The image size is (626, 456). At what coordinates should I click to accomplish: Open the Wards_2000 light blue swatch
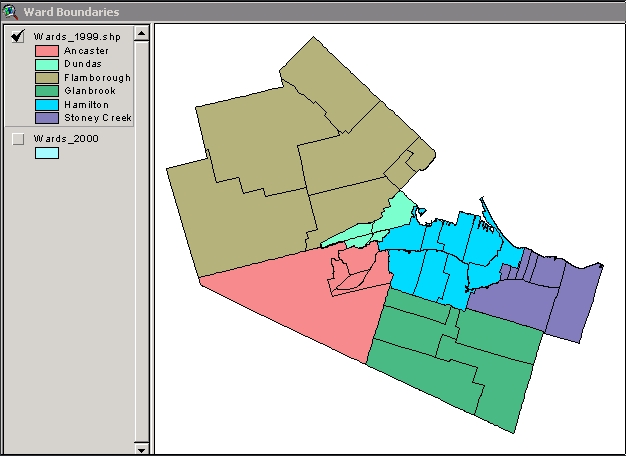[x=47, y=153]
